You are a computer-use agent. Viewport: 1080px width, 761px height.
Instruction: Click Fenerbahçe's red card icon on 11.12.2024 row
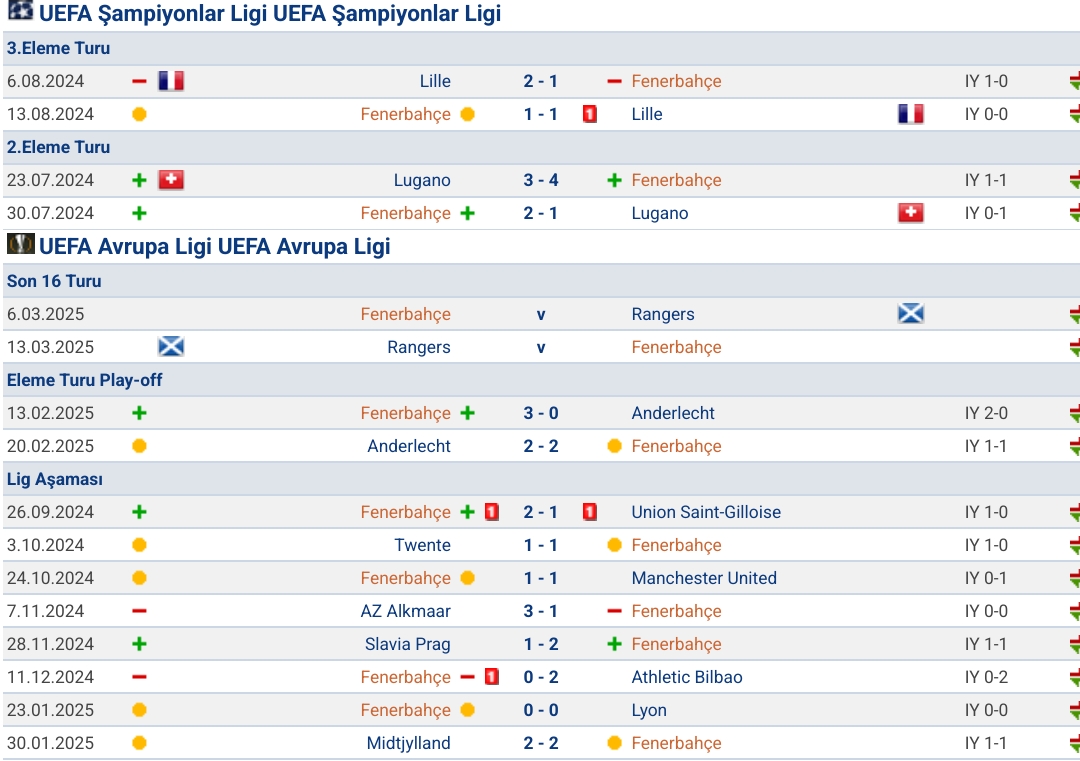(492, 677)
